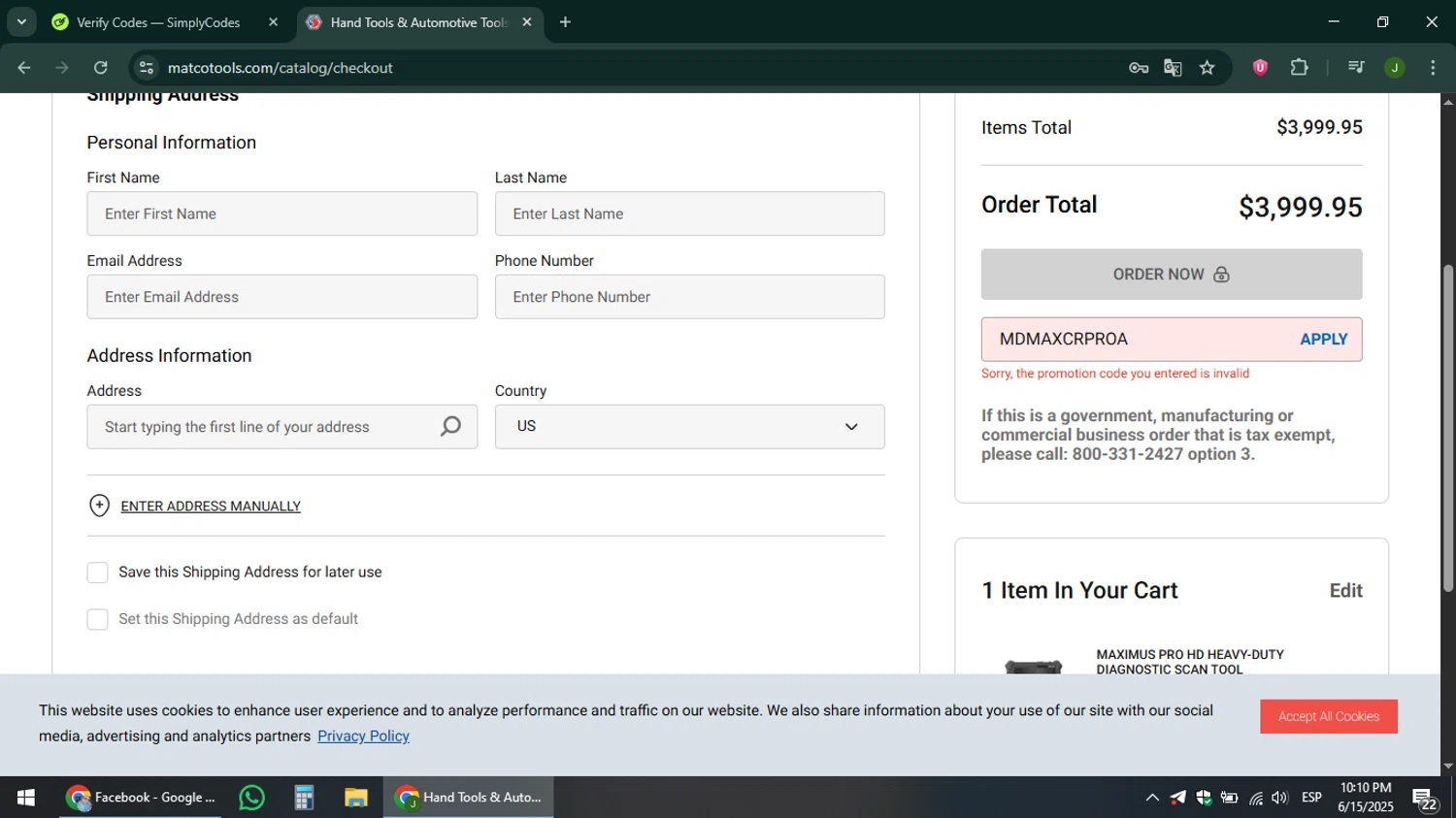Click the address search magnifier icon

[450, 427]
